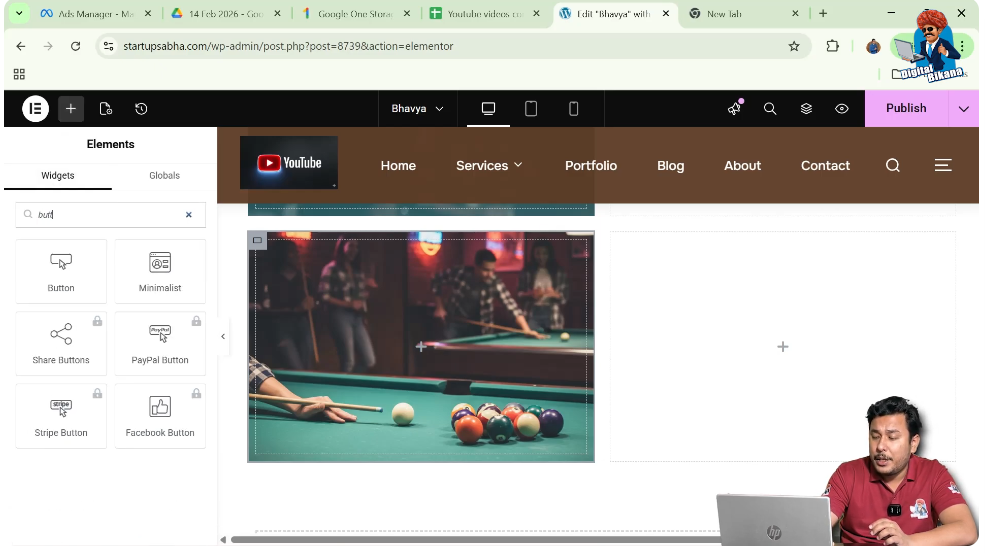
Task: Select the Widgets tab
Action: [x=58, y=175]
